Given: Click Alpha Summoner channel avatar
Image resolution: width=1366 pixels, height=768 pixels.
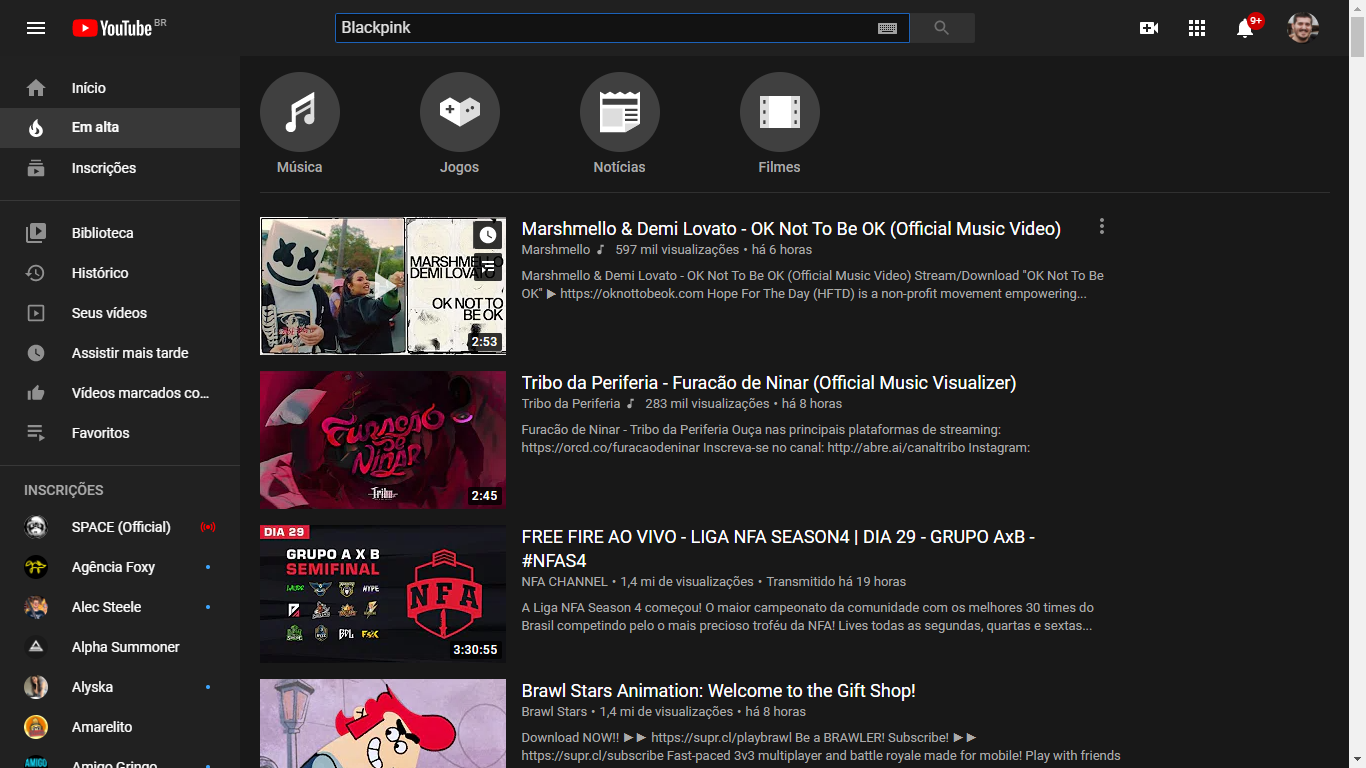Looking at the screenshot, I should pos(36,647).
